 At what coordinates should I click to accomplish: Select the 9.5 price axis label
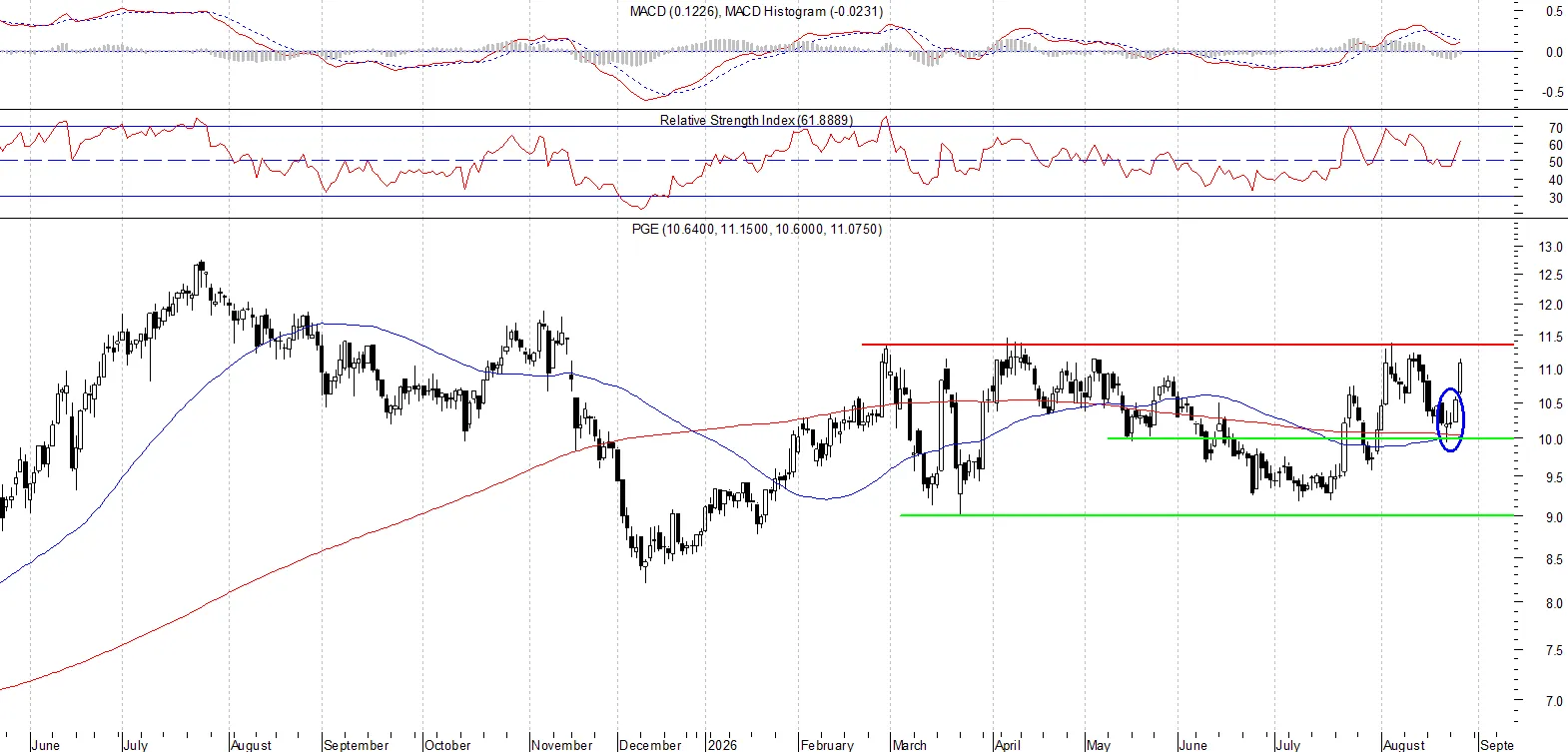click(x=1555, y=478)
